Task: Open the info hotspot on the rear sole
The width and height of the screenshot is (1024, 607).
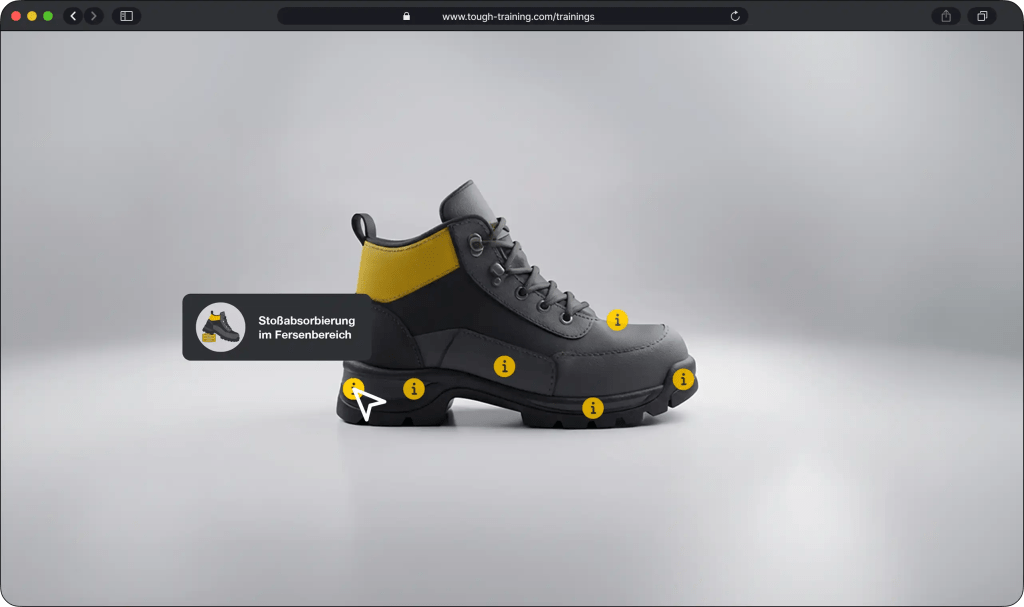Action: point(413,388)
